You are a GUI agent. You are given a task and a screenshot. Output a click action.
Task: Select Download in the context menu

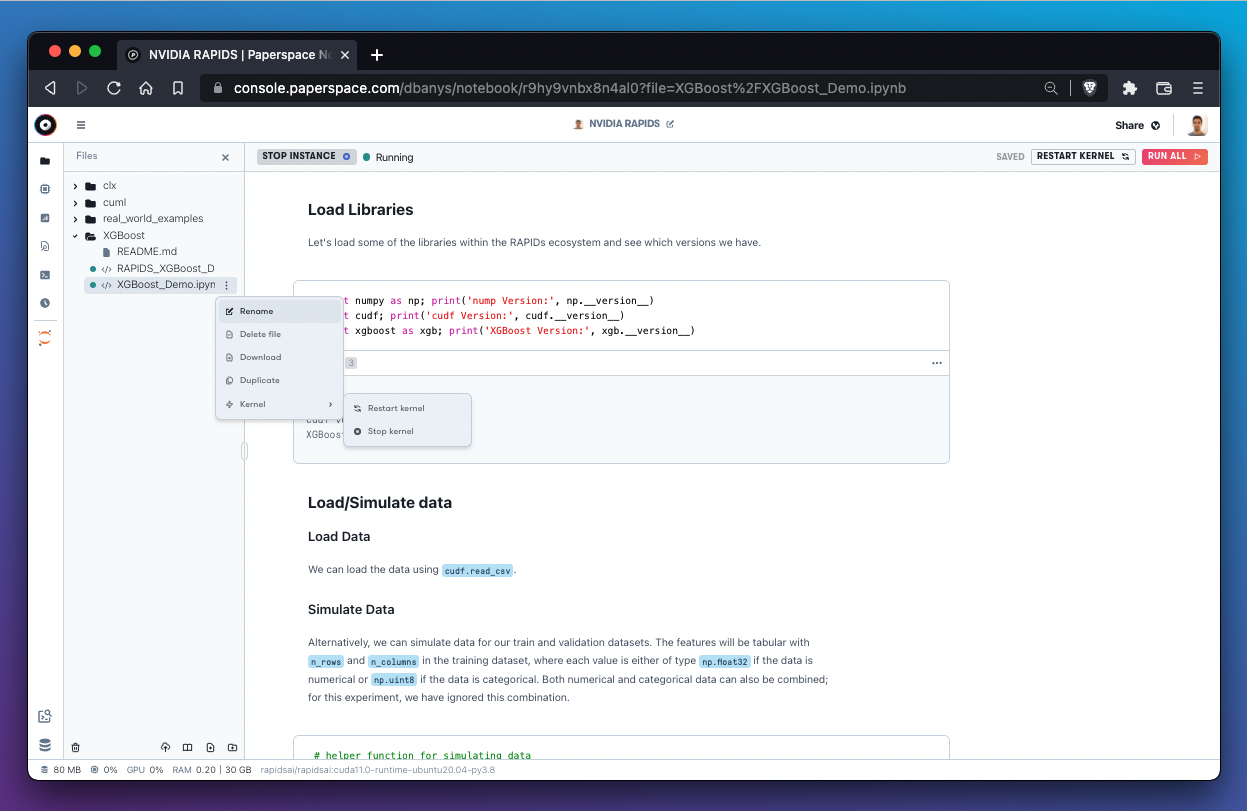[280, 357]
